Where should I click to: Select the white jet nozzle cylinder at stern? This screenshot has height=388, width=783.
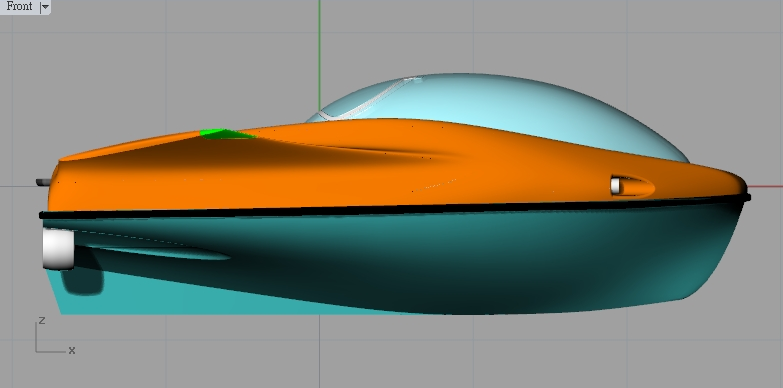pos(58,248)
